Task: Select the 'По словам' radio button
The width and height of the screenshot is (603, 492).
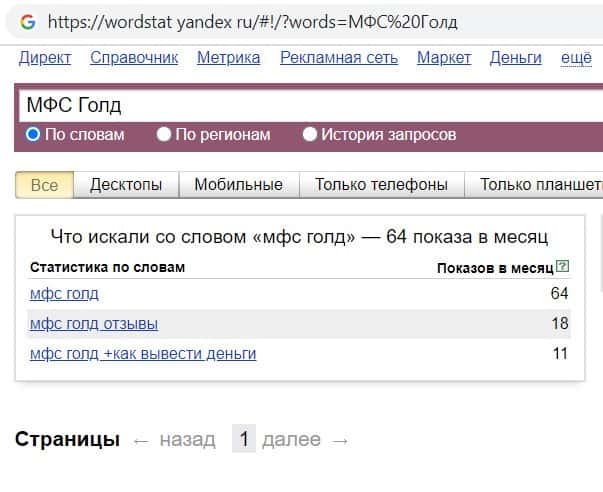Action: click(33, 134)
